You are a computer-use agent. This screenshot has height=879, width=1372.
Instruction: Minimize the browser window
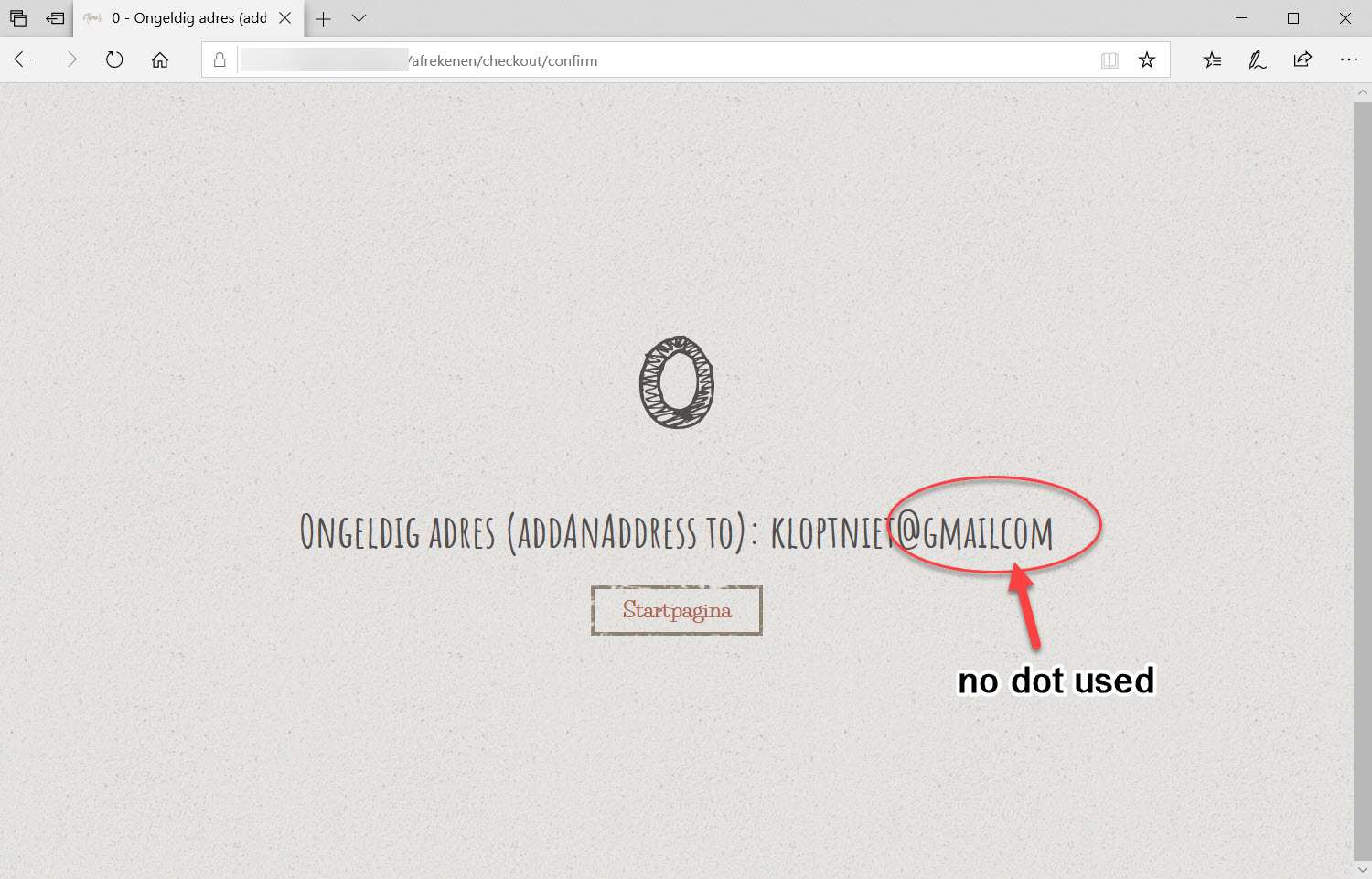1241,18
